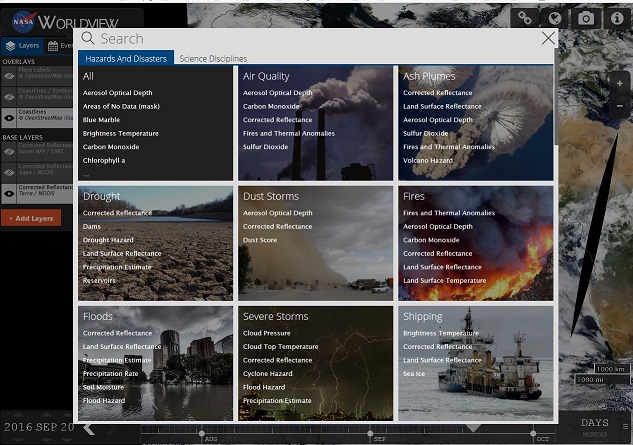Screen dimensions: 633x445
Task: Select Dams under Drought
Action: click(x=92, y=227)
